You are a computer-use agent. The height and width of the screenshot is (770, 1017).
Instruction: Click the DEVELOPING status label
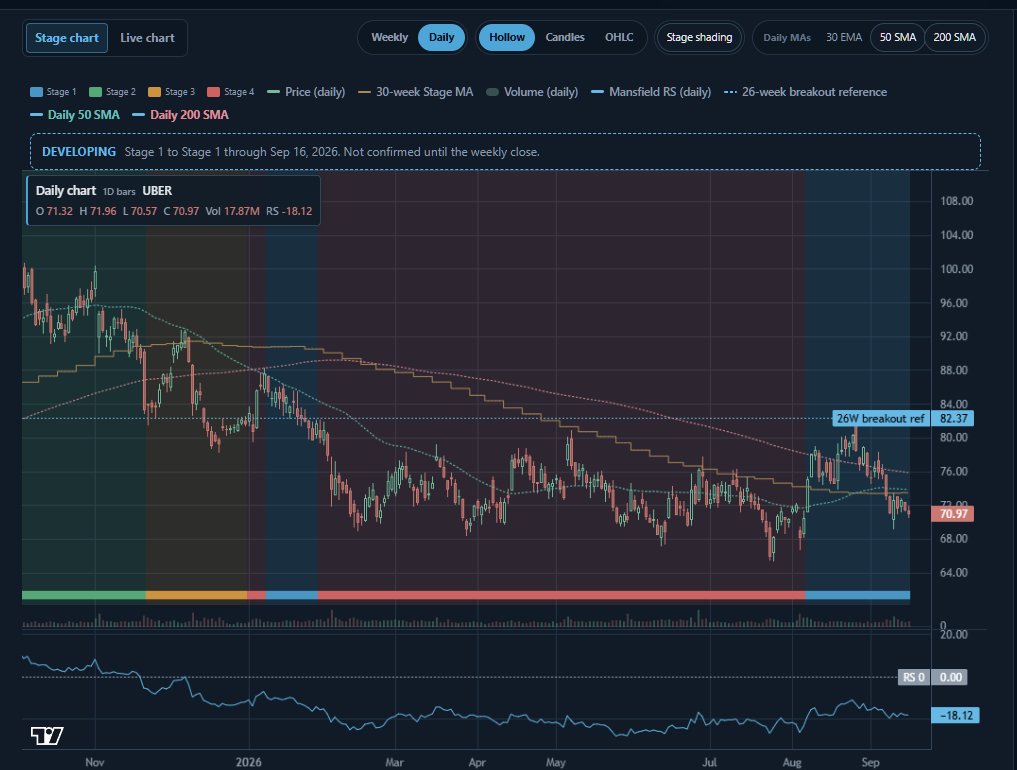point(79,152)
